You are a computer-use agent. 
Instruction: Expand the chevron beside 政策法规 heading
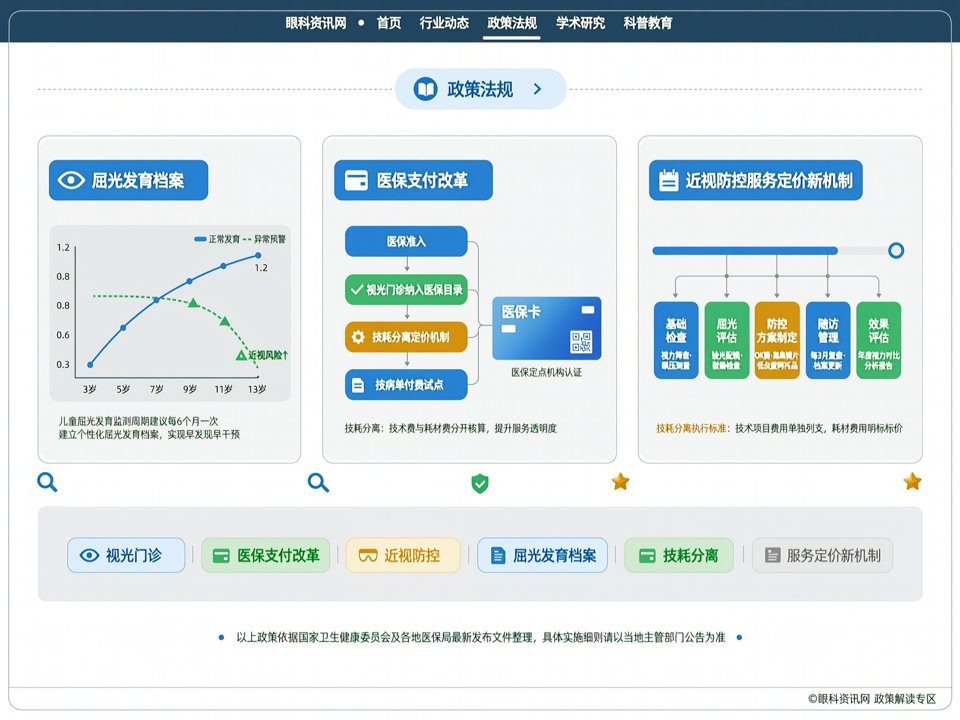[x=538, y=89]
